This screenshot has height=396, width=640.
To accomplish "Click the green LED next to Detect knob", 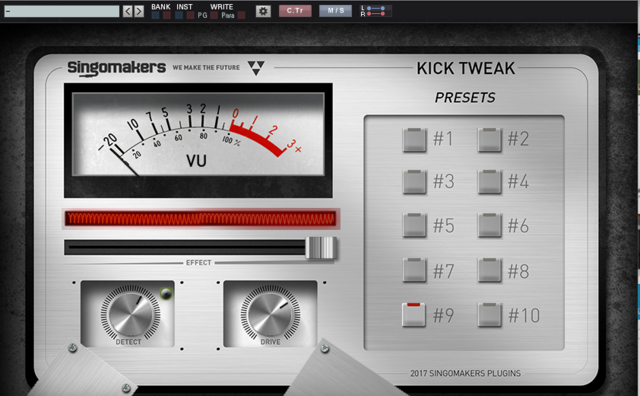I will 166,293.
